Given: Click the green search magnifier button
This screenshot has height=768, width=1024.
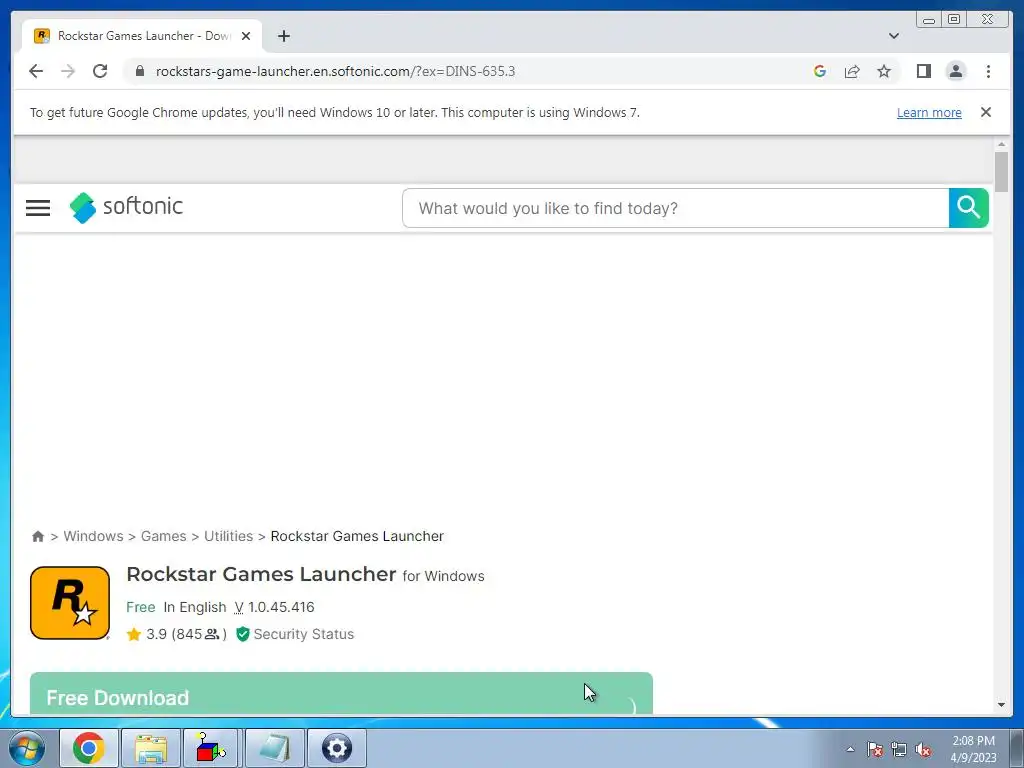Looking at the screenshot, I should pyautogui.click(x=968, y=208).
